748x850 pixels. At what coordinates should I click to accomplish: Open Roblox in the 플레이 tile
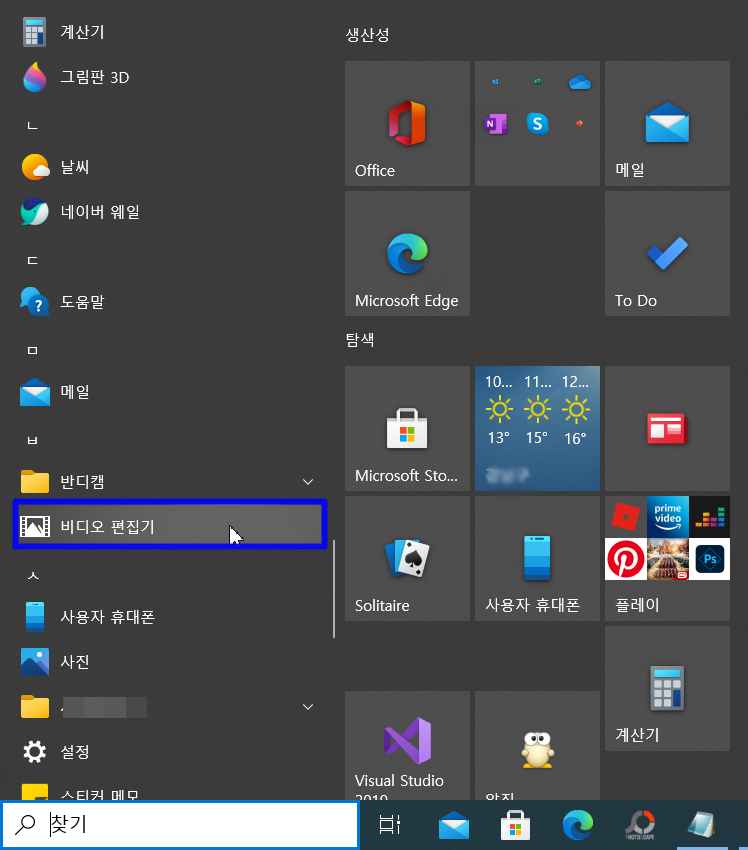tap(626, 517)
